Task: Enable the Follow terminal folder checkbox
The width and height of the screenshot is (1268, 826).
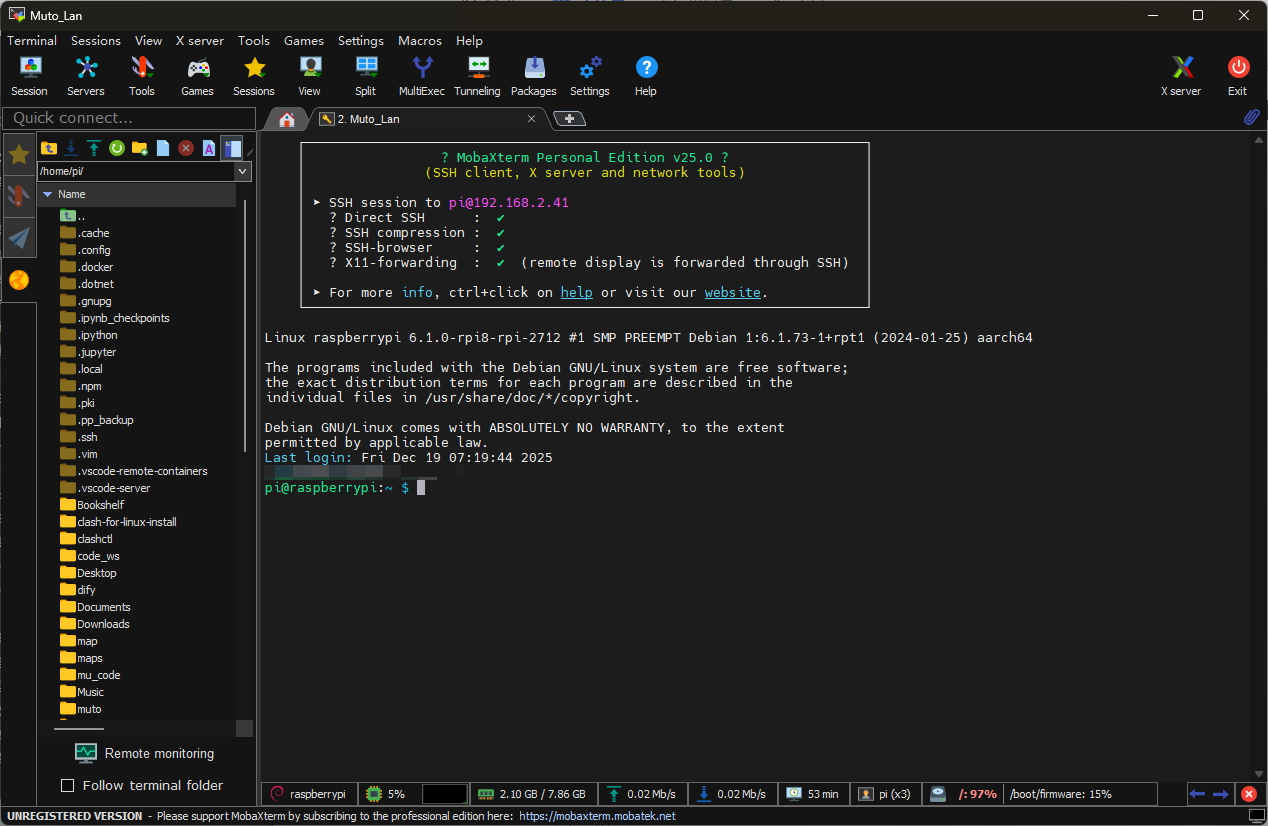Action: click(x=68, y=785)
